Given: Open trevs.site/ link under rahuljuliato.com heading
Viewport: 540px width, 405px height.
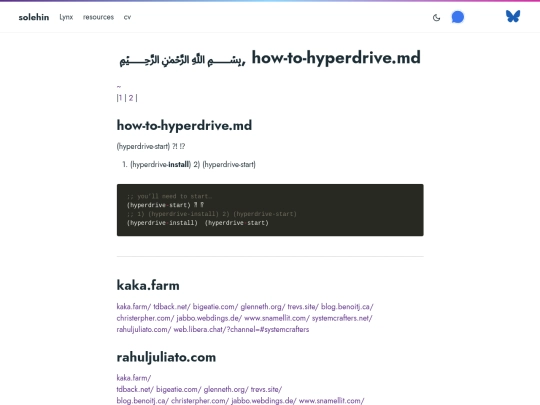Looking at the screenshot, I should (x=266, y=389).
